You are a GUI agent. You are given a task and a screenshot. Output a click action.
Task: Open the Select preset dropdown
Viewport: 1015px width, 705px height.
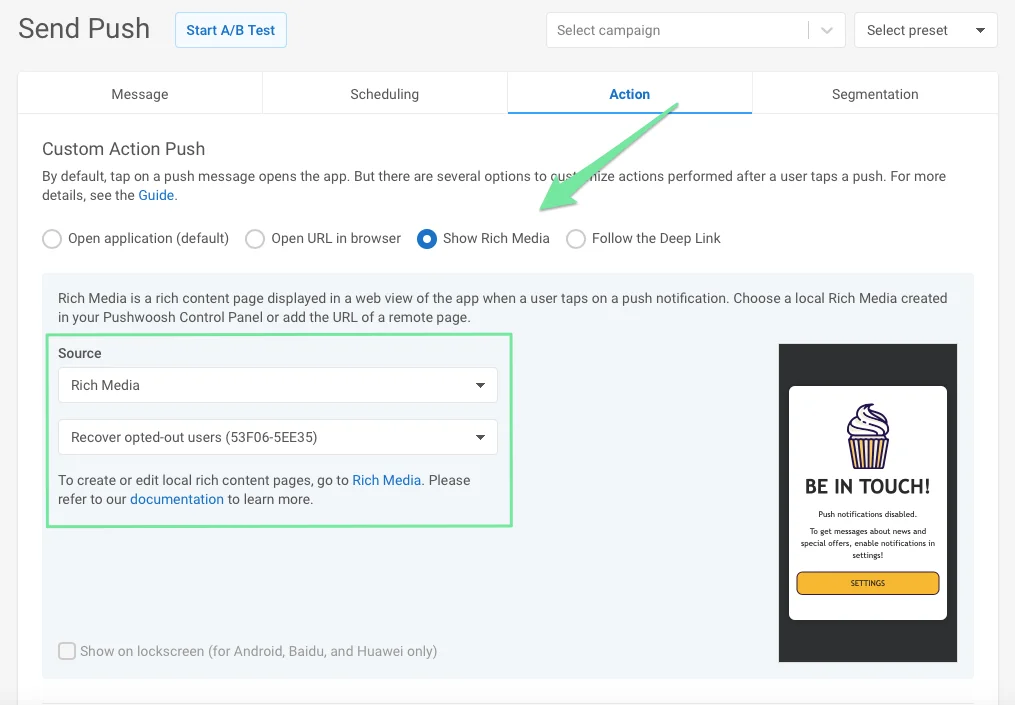tap(925, 30)
